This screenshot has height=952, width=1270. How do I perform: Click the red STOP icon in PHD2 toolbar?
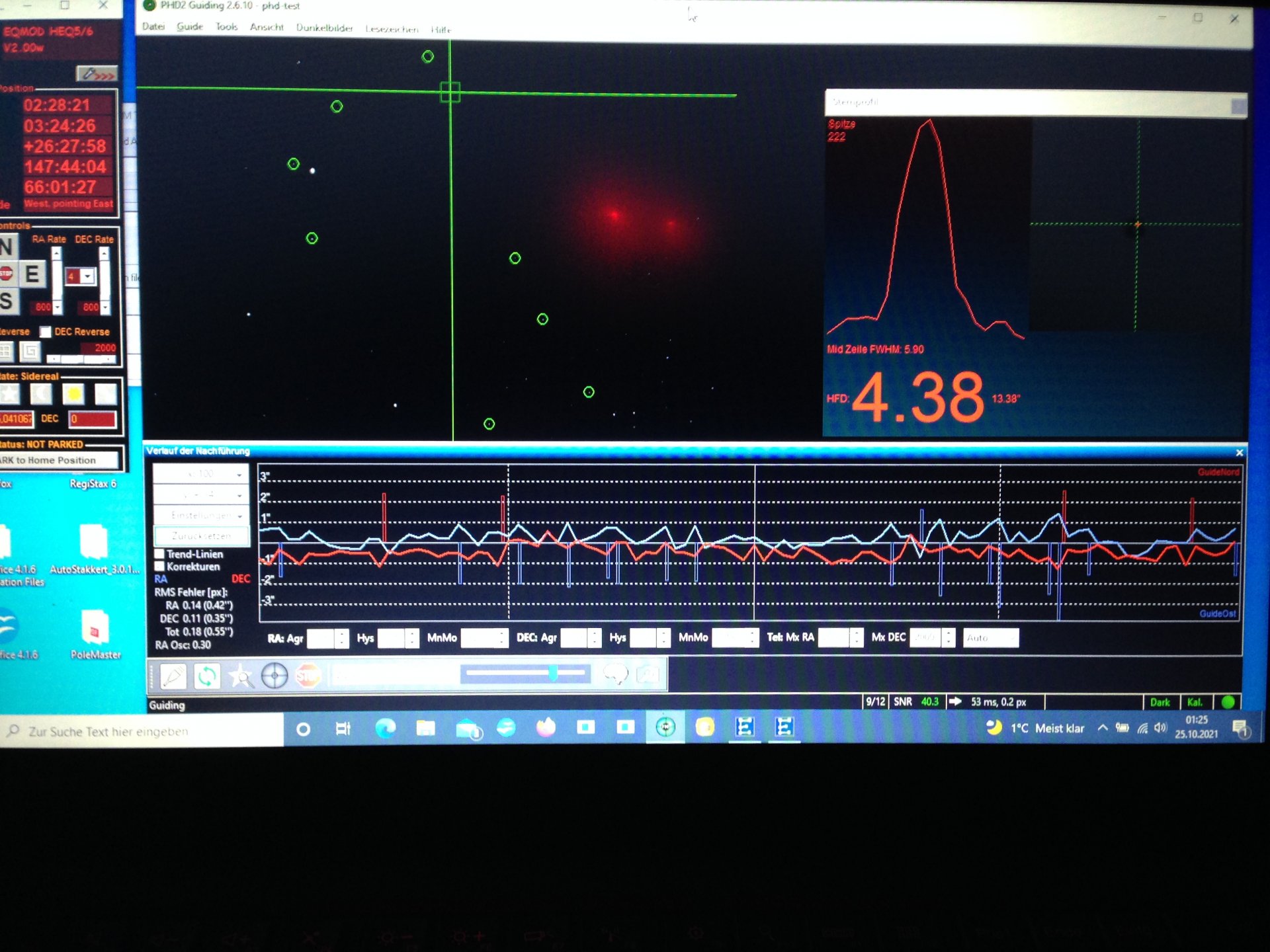click(308, 676)
